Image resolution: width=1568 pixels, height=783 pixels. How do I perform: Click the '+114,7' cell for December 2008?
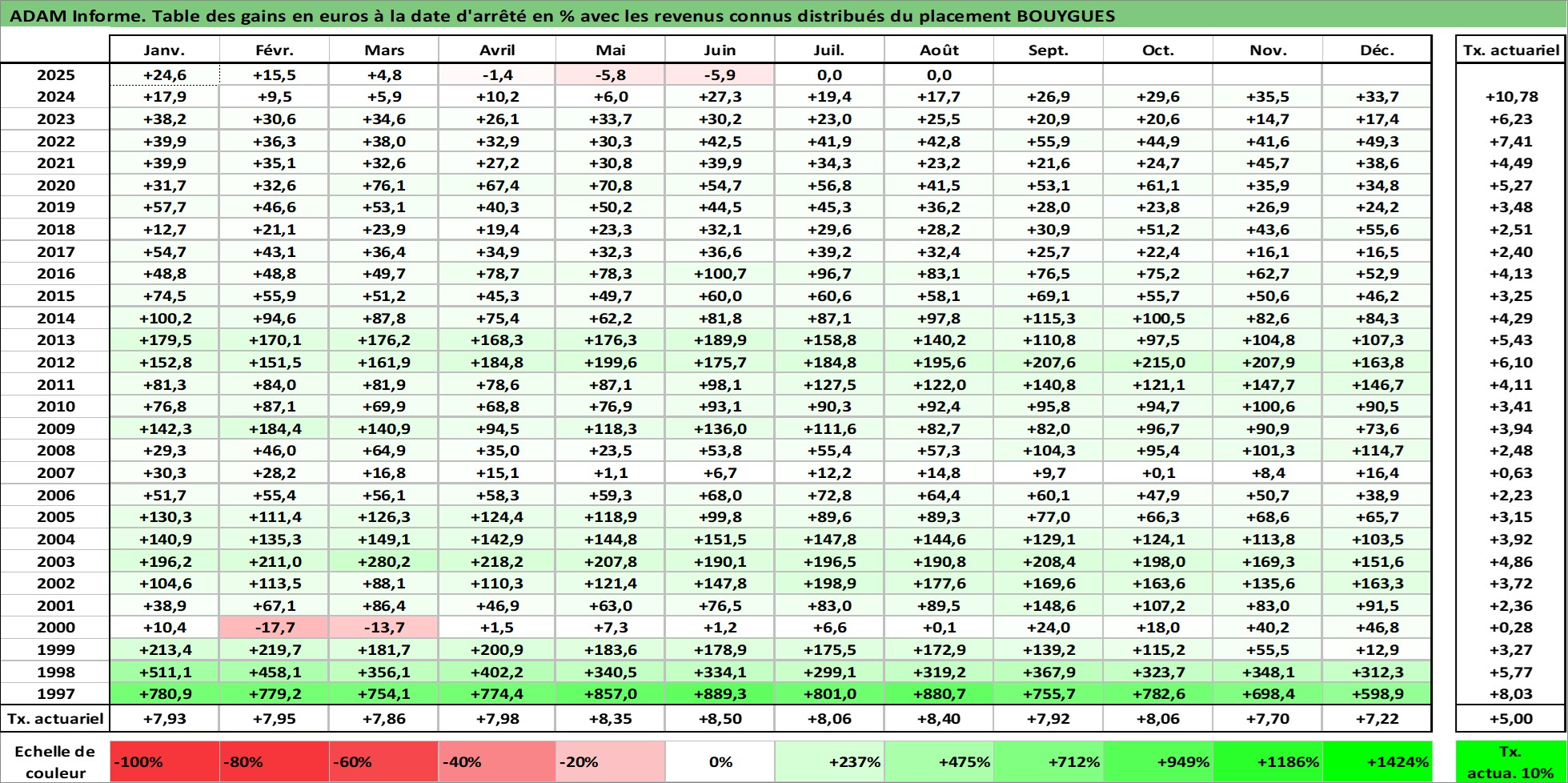pos(1378,451)
